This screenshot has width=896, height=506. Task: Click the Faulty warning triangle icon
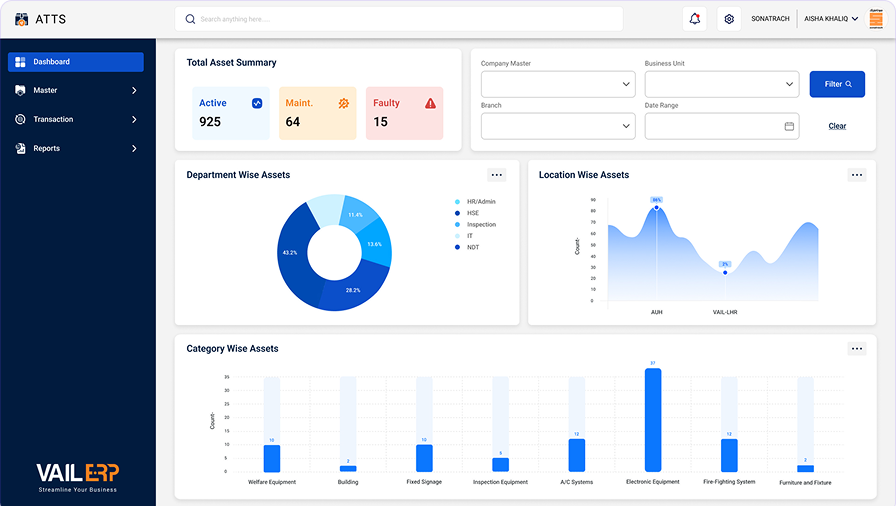[x=430, y=103]
